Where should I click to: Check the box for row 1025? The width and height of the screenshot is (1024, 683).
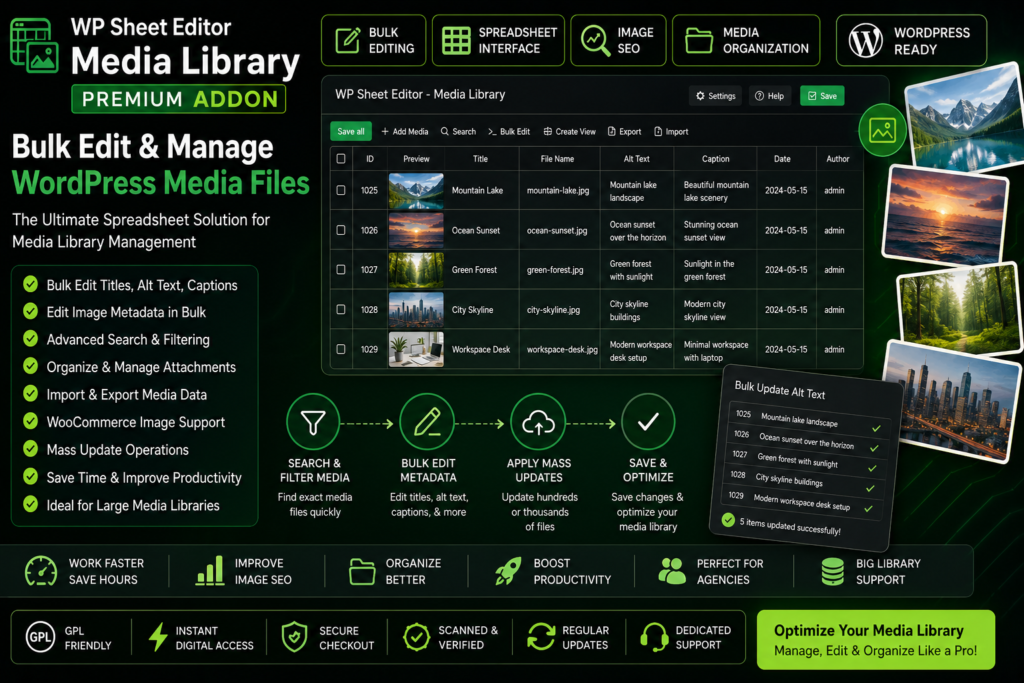coord(341,190)
